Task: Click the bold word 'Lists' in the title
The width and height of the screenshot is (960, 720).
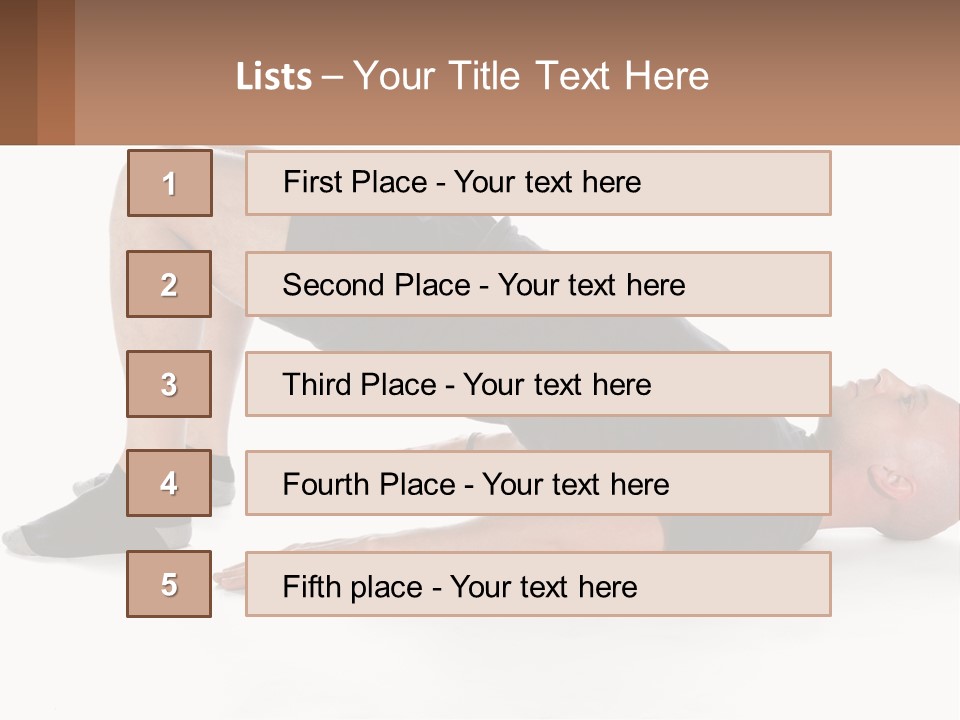Action: [x=274, y=77]
